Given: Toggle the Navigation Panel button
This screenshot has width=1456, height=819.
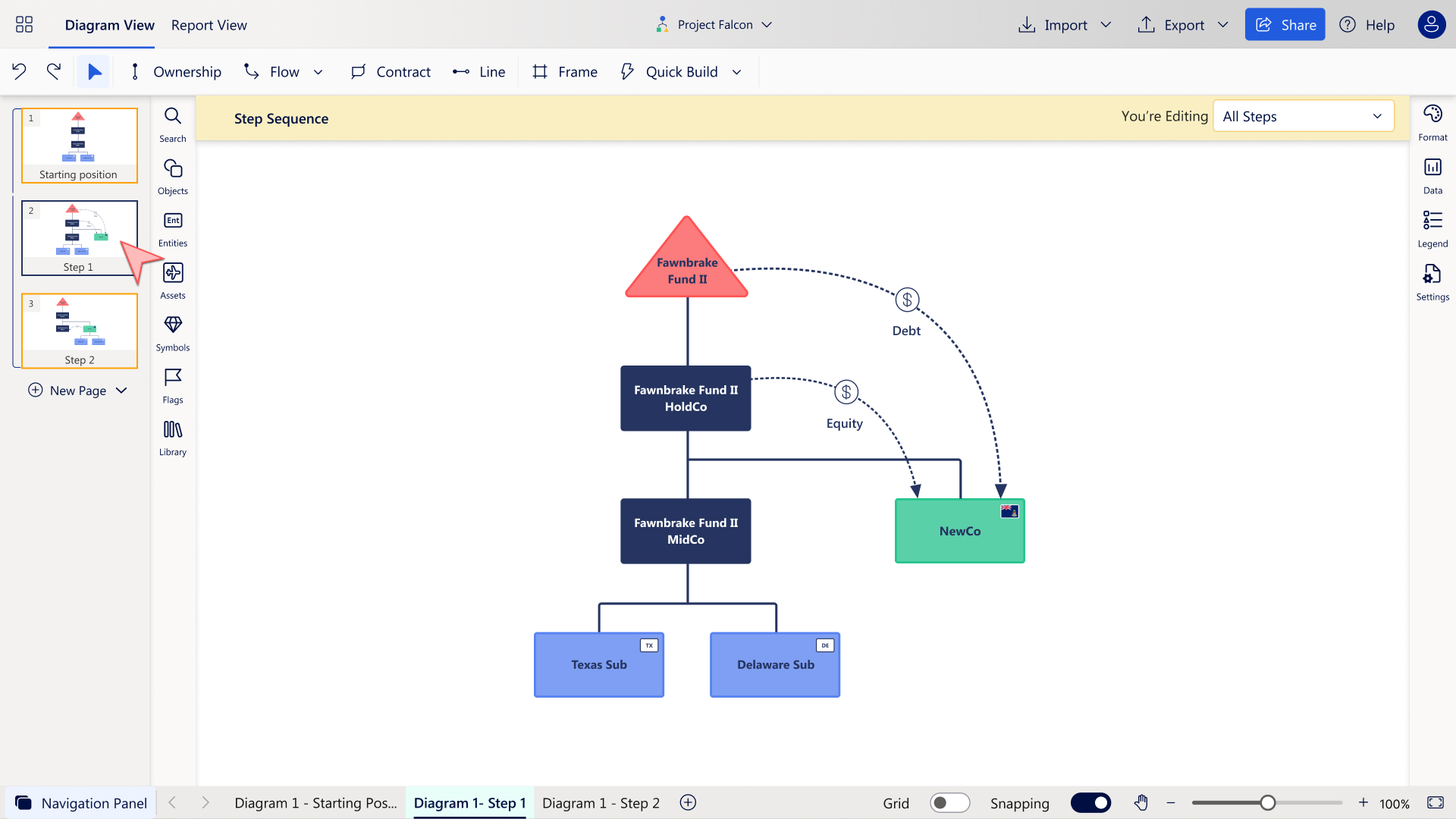Looking at the screenshot, I should [x=81, y=802].
